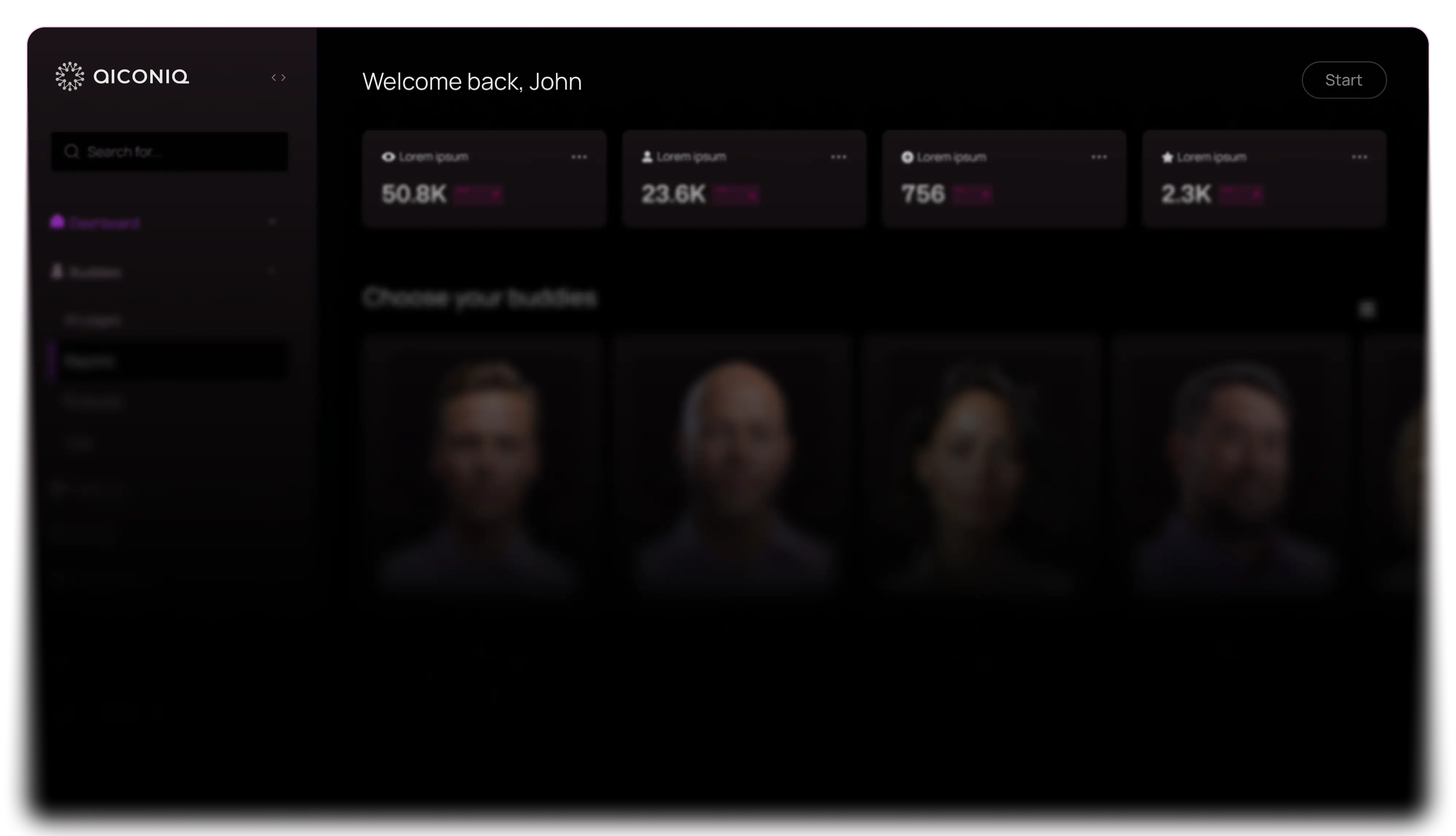Collapse sidebar using the angle-brackets icon
Viewport: 1456px width, 836px height.
(278, 78)
